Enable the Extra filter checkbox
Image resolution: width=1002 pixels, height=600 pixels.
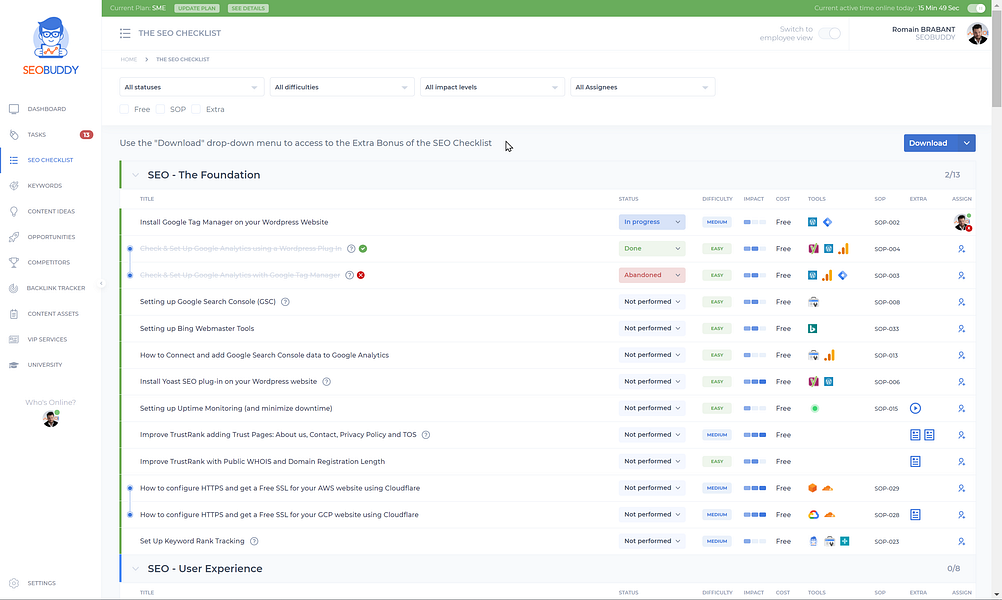coord(198,109)
